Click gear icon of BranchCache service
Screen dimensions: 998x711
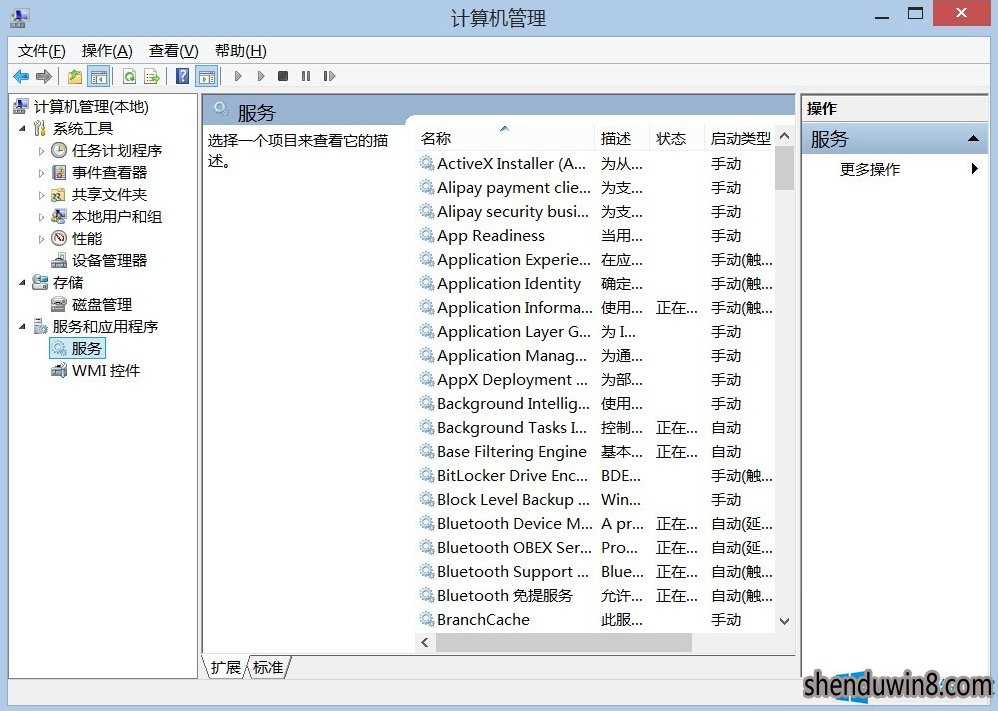(x=426, y=619)
